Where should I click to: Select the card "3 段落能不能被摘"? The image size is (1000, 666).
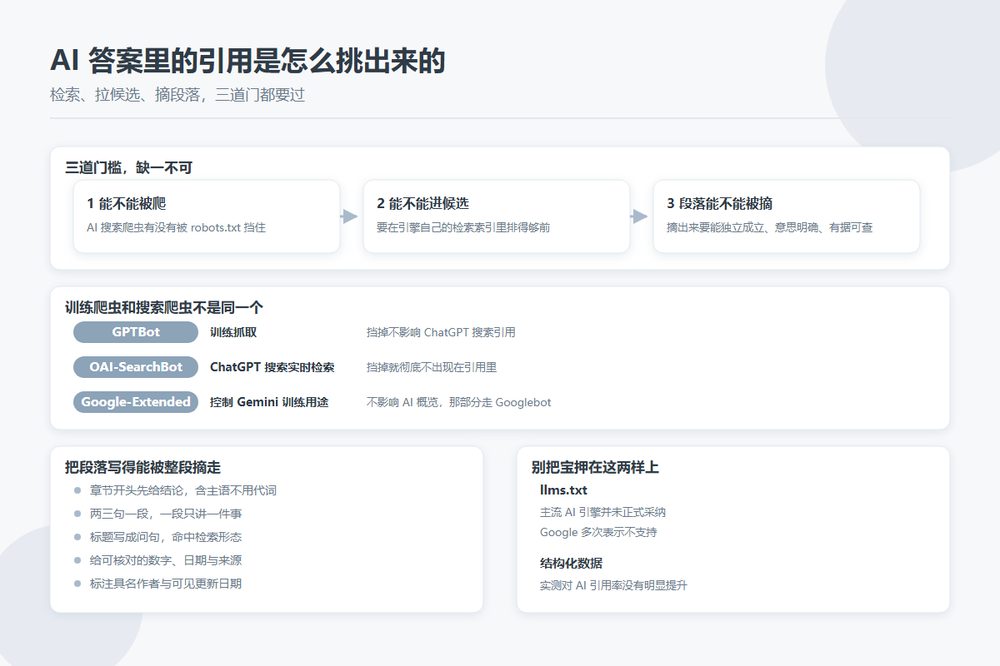(786, 216)
